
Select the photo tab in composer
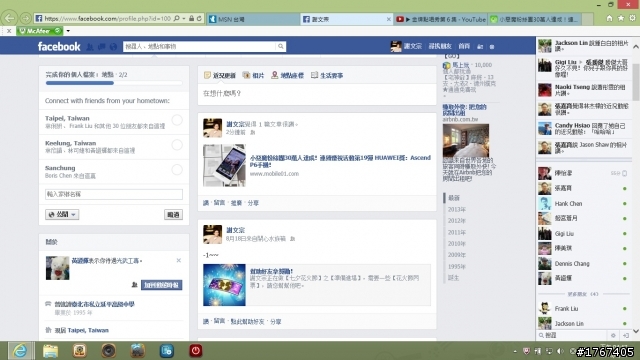pyautogui.click(x=253, y=75)
